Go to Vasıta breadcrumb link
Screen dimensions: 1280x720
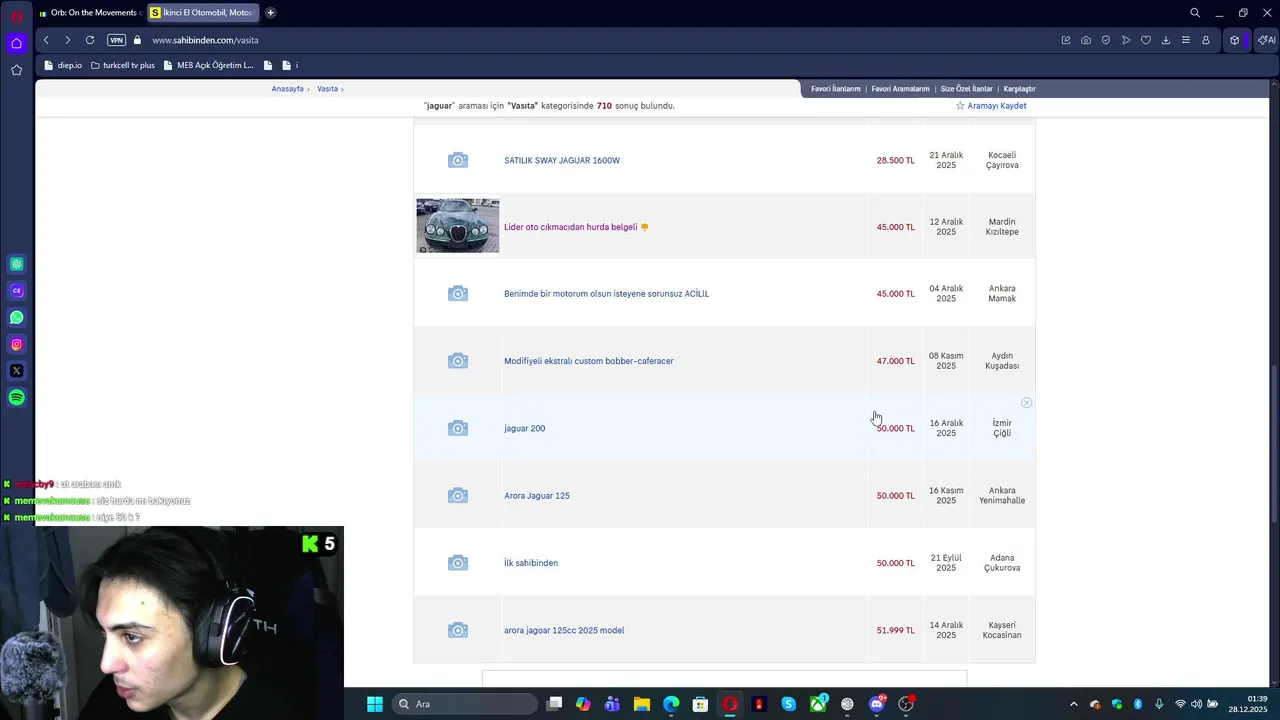point(327,89)
